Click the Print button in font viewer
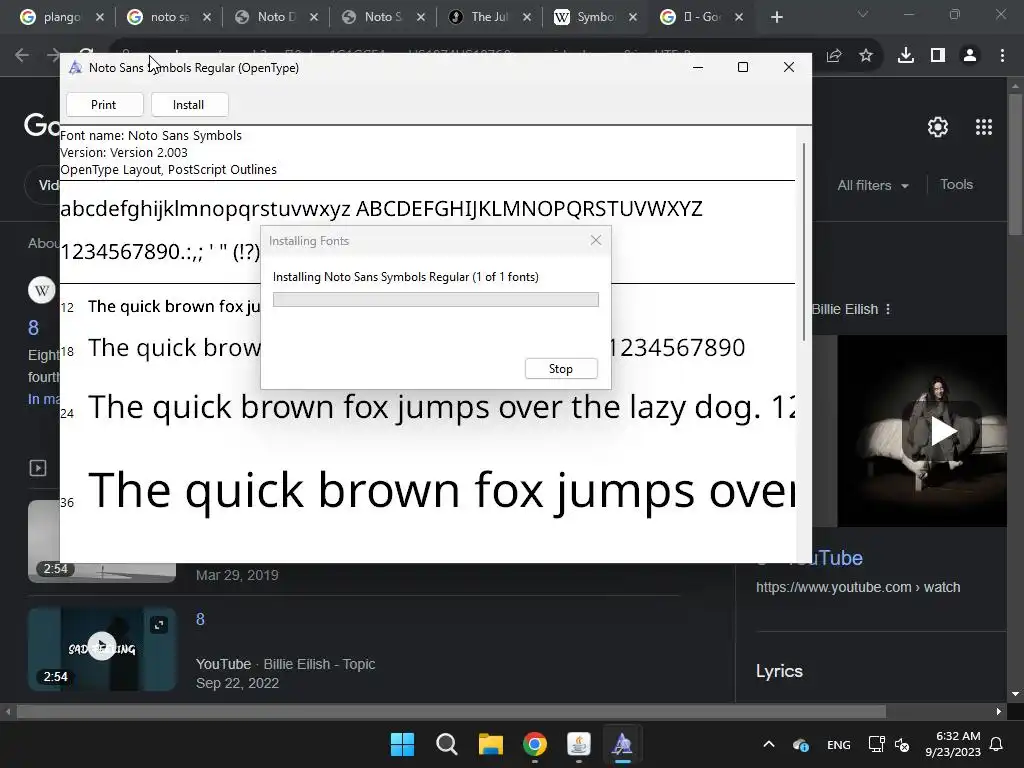1024x768 pixels. tap(104, 104)
